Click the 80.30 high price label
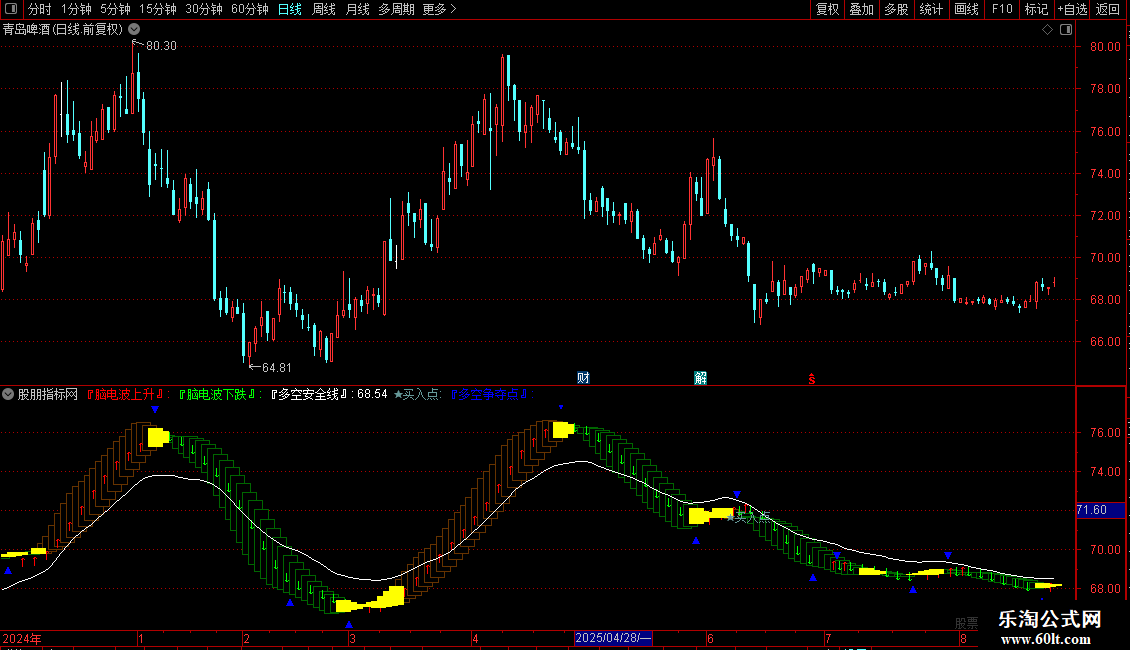1130x650 pixels. tap(161, 45)
